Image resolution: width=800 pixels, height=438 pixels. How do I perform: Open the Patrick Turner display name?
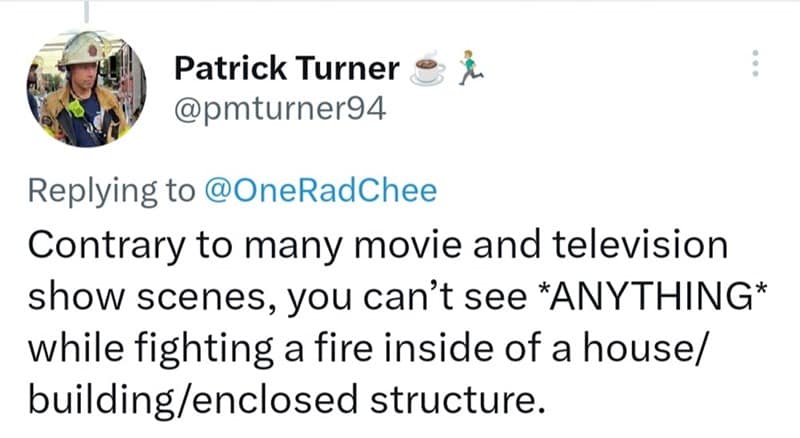[x=287, y=69]
